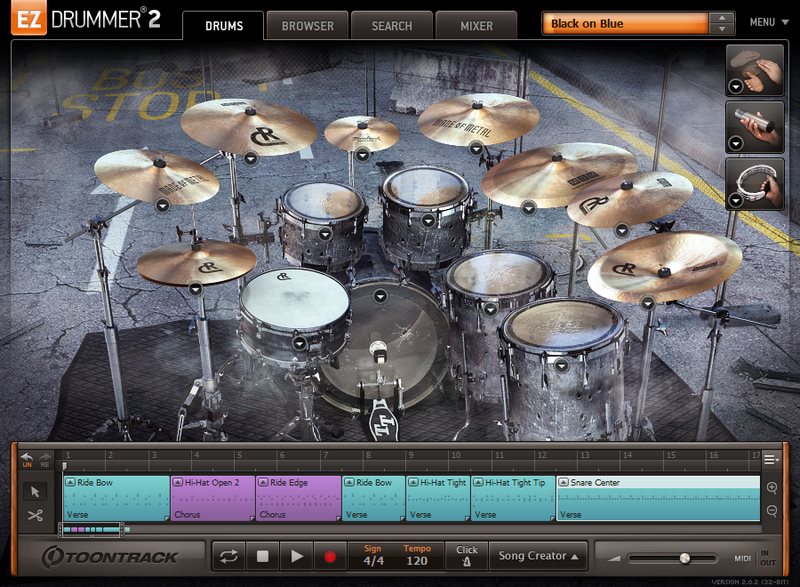Open the right crash cymbal dropdown above the China

[621, 231]
